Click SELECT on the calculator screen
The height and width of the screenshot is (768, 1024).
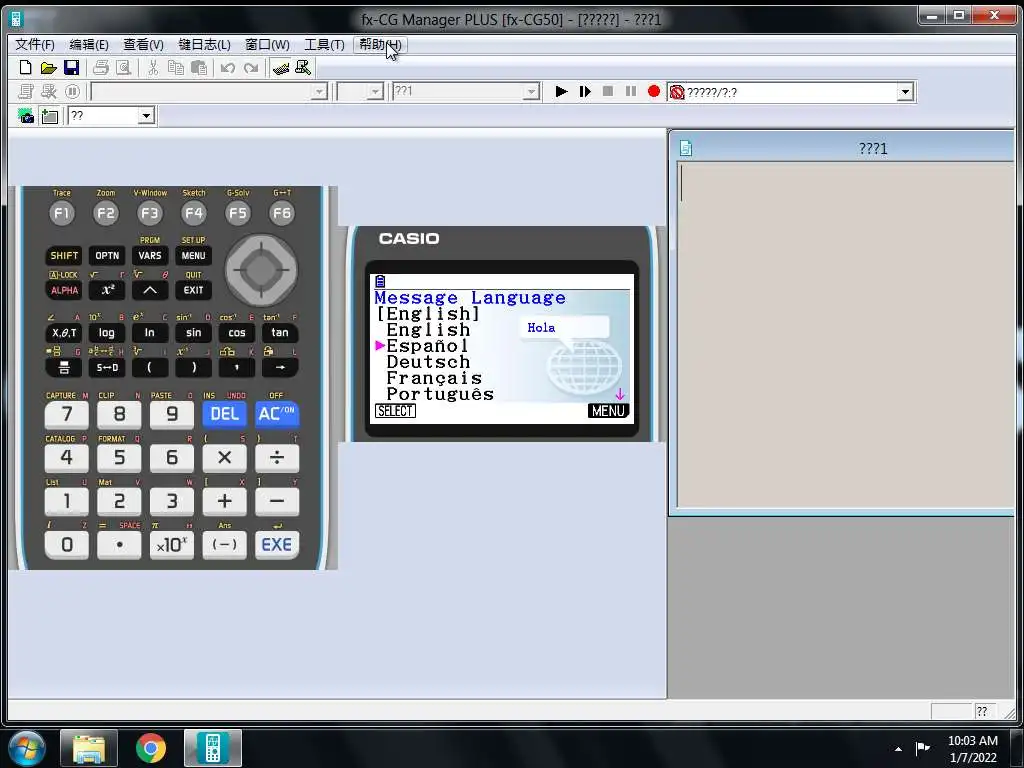pos(395,411)
